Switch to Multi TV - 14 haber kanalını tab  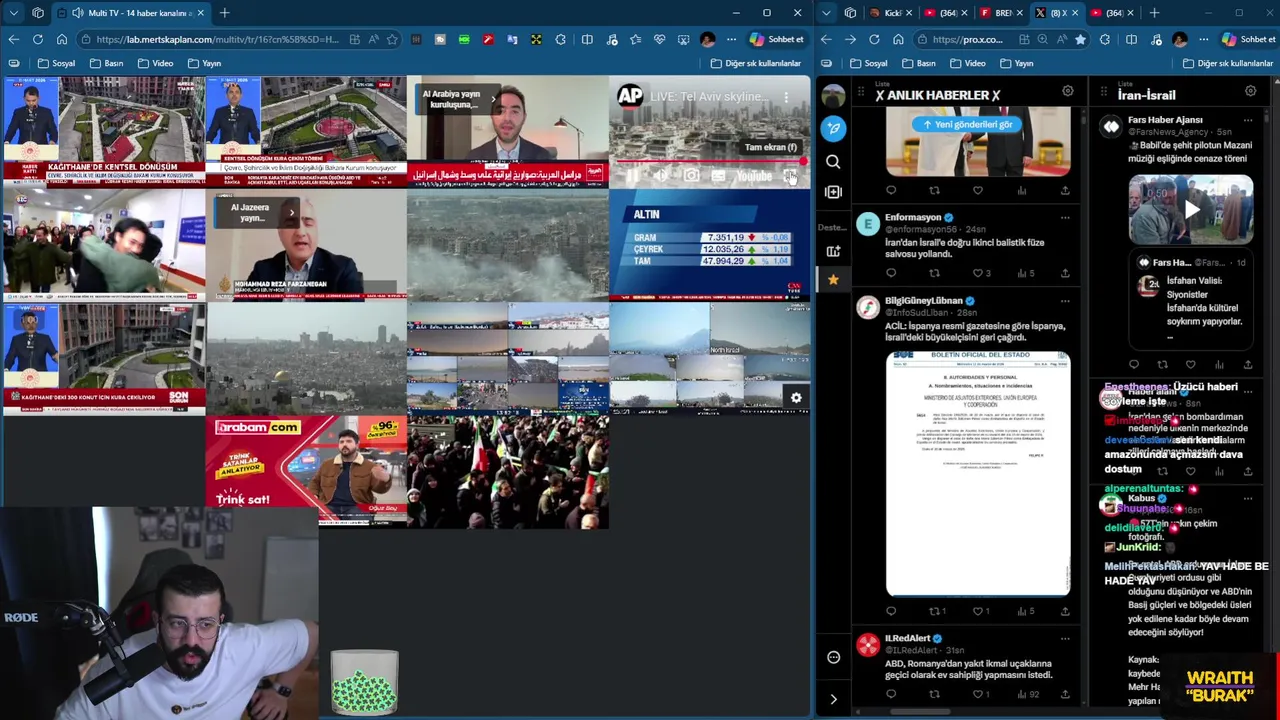coord(132,13)
